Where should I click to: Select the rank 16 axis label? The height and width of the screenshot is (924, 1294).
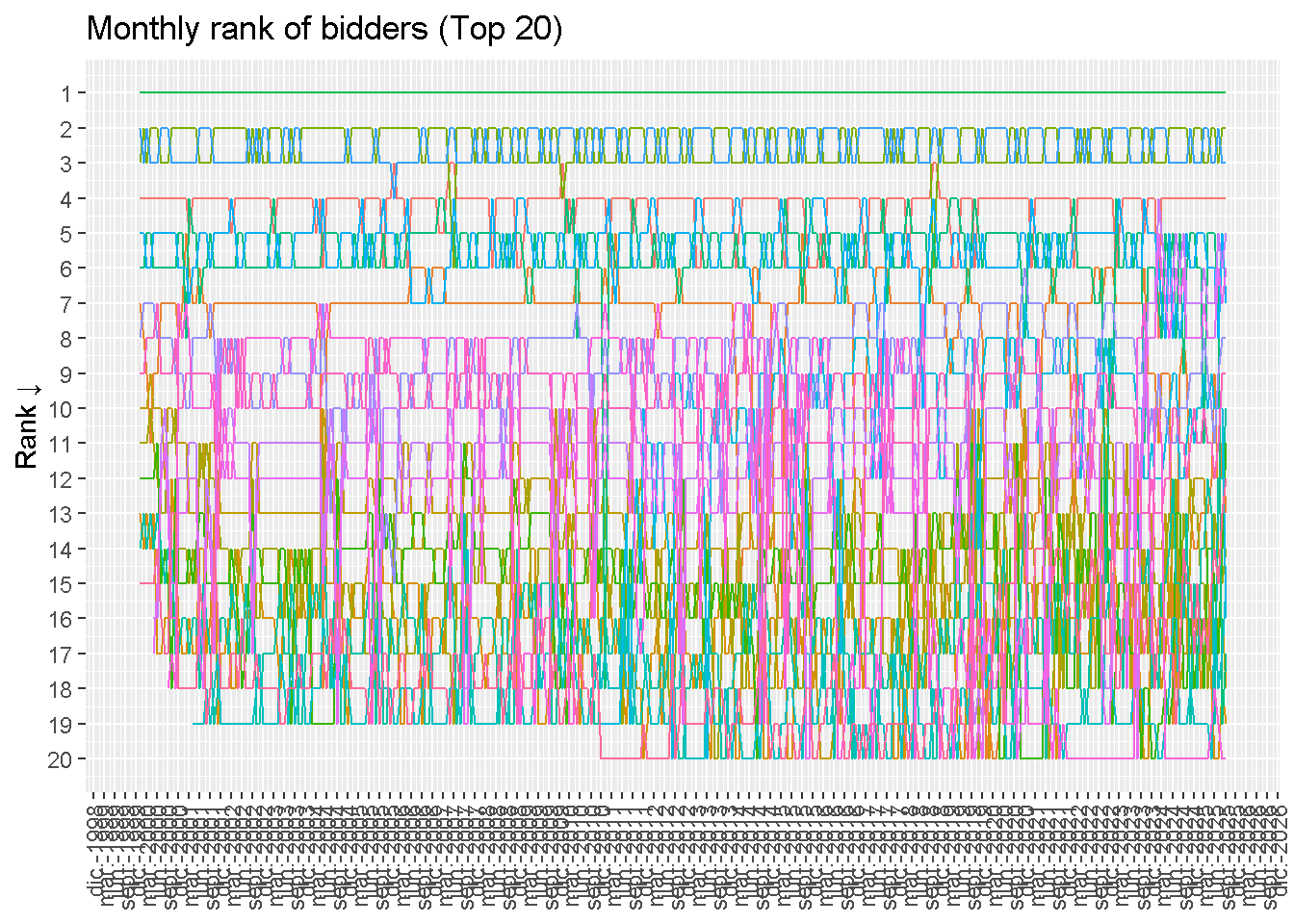coord(60,619)
